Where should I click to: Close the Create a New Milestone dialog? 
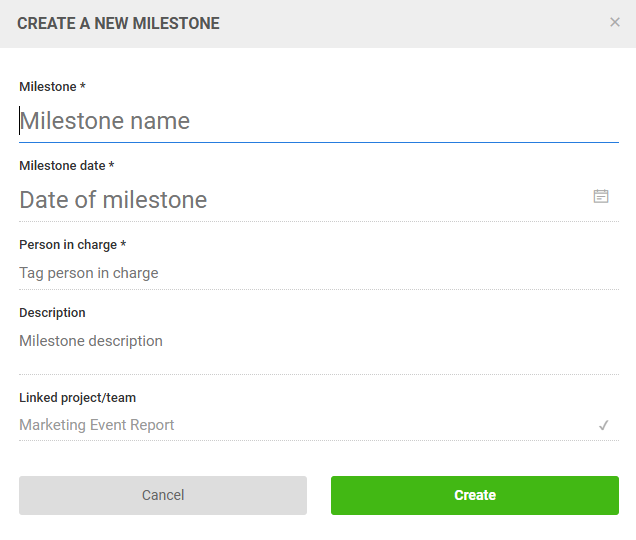615,22
